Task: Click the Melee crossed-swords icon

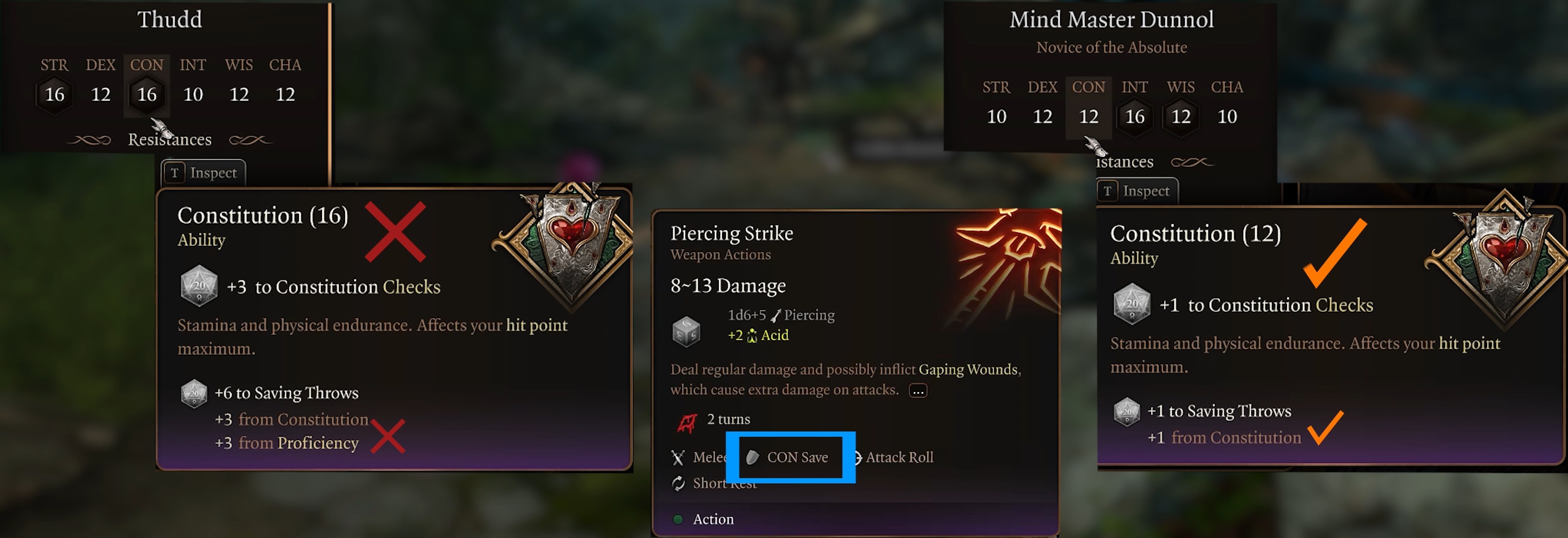Action: 677,457
